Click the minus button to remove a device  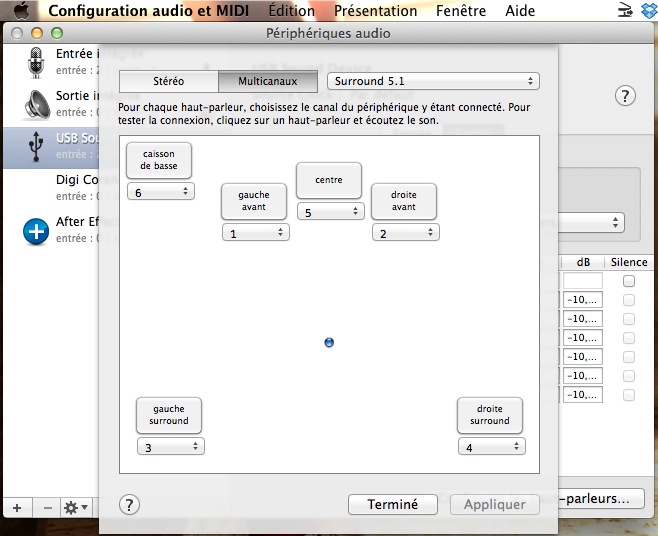pyautogui.click(x=48, y=508)
